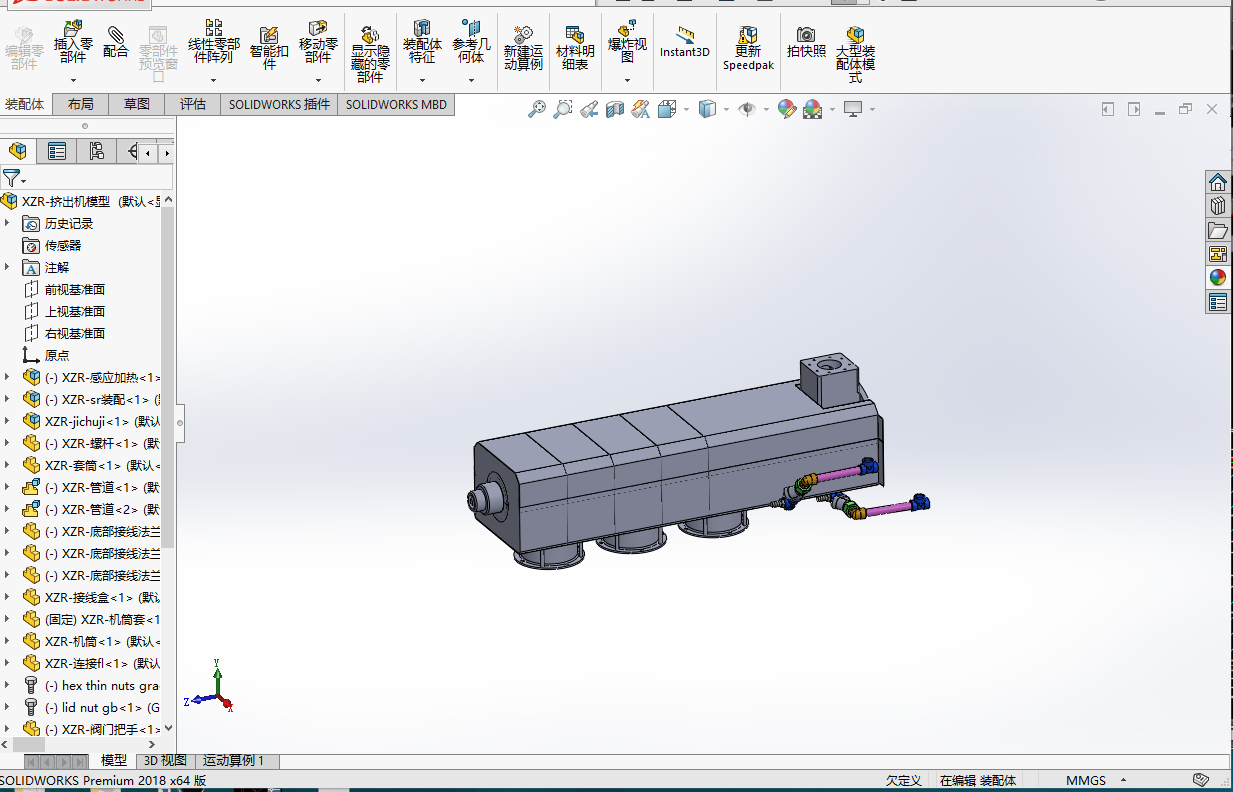Select Linear Component Pattern (线性零部件阵列) tool
This screenshot has width=1233, height=792.
[213, 28]
